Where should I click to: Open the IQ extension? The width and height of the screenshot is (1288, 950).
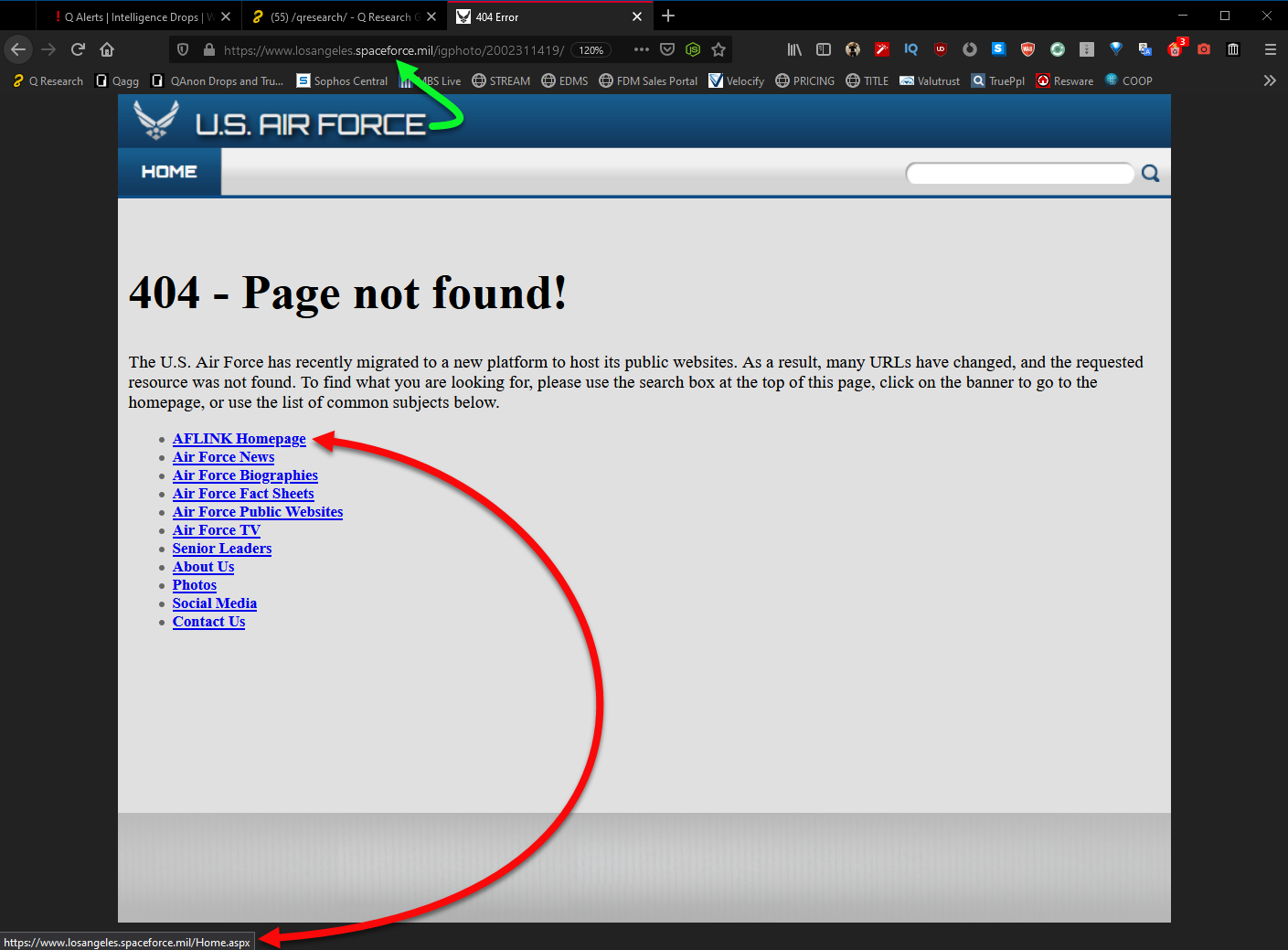click(911, 49)
